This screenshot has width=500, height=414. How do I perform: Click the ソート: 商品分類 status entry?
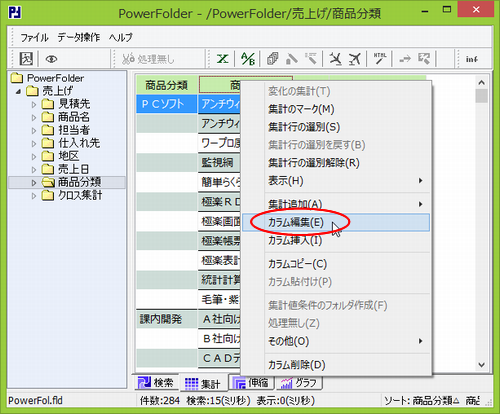tap(421, 400)
